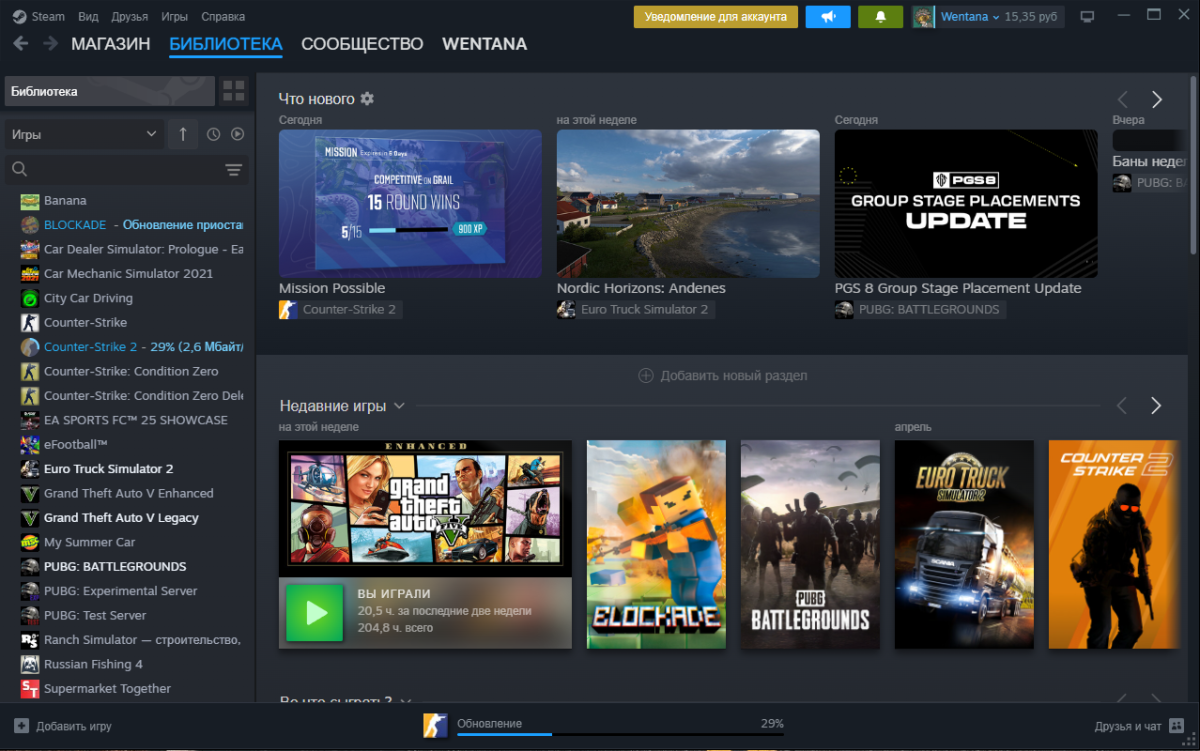
Task: Show next items in Что нового
Action: coord(1157,100)
